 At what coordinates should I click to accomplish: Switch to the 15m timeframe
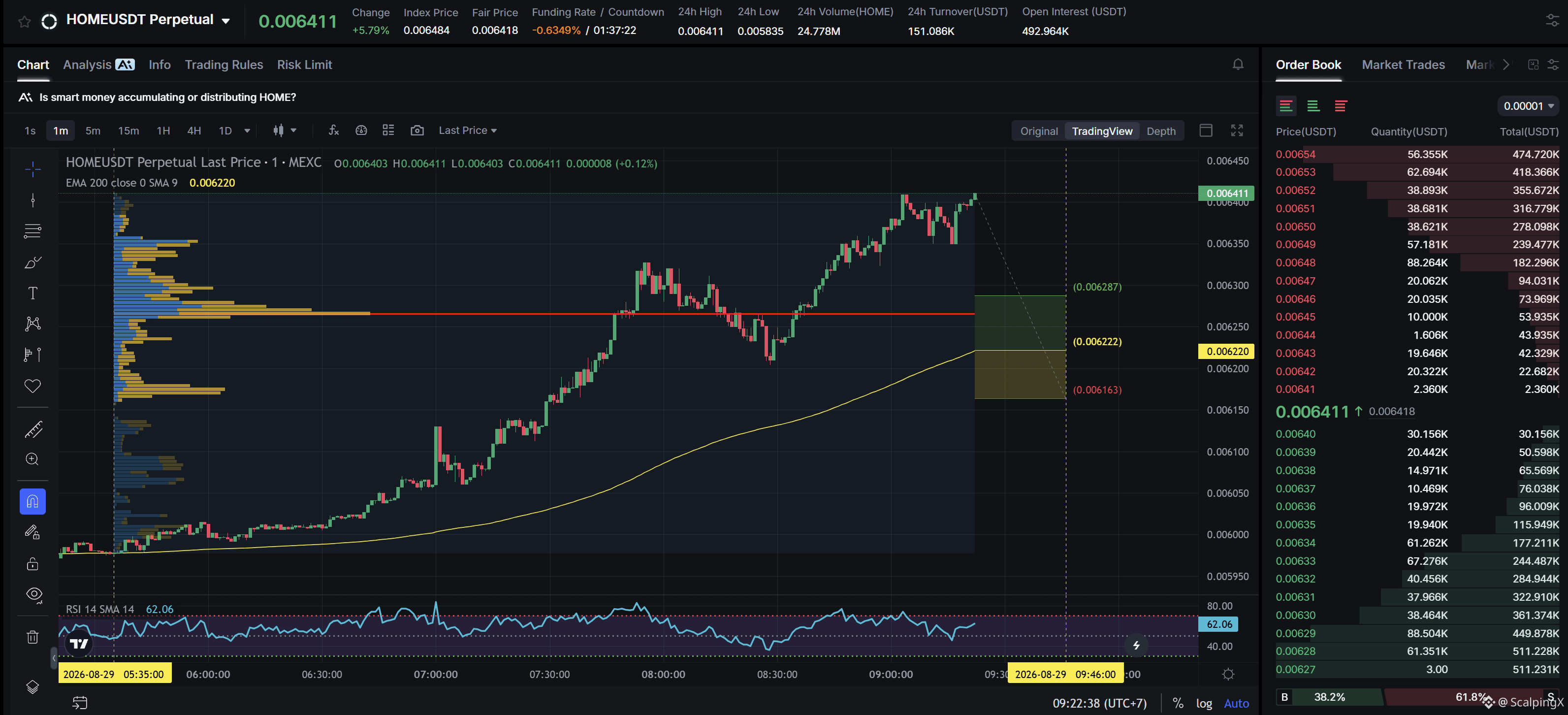coord(128,131)
